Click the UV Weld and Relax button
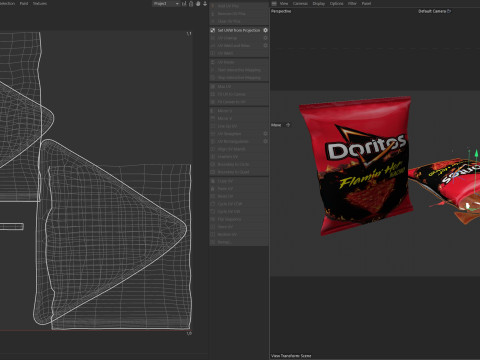The image size is (480, 360). (x=239, y=46)
